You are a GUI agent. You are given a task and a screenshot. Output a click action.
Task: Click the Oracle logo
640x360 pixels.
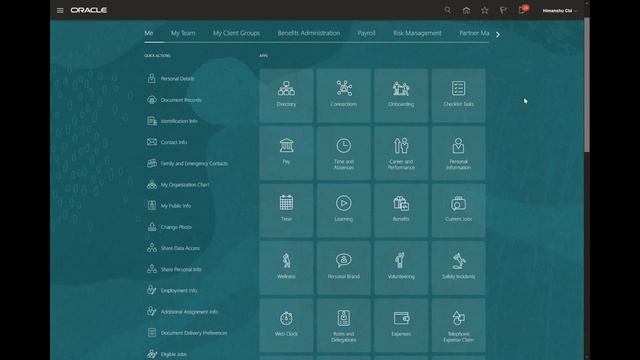[x=89, y=10]
